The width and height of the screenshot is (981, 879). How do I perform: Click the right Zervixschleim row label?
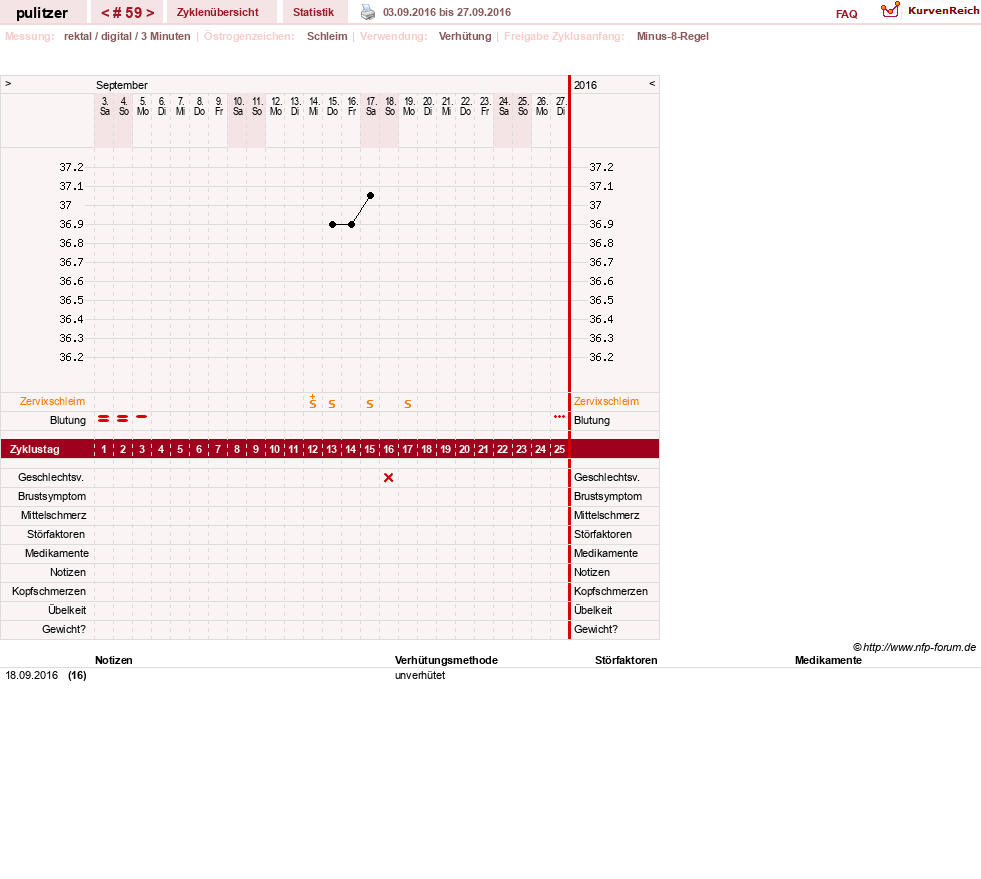606,402
